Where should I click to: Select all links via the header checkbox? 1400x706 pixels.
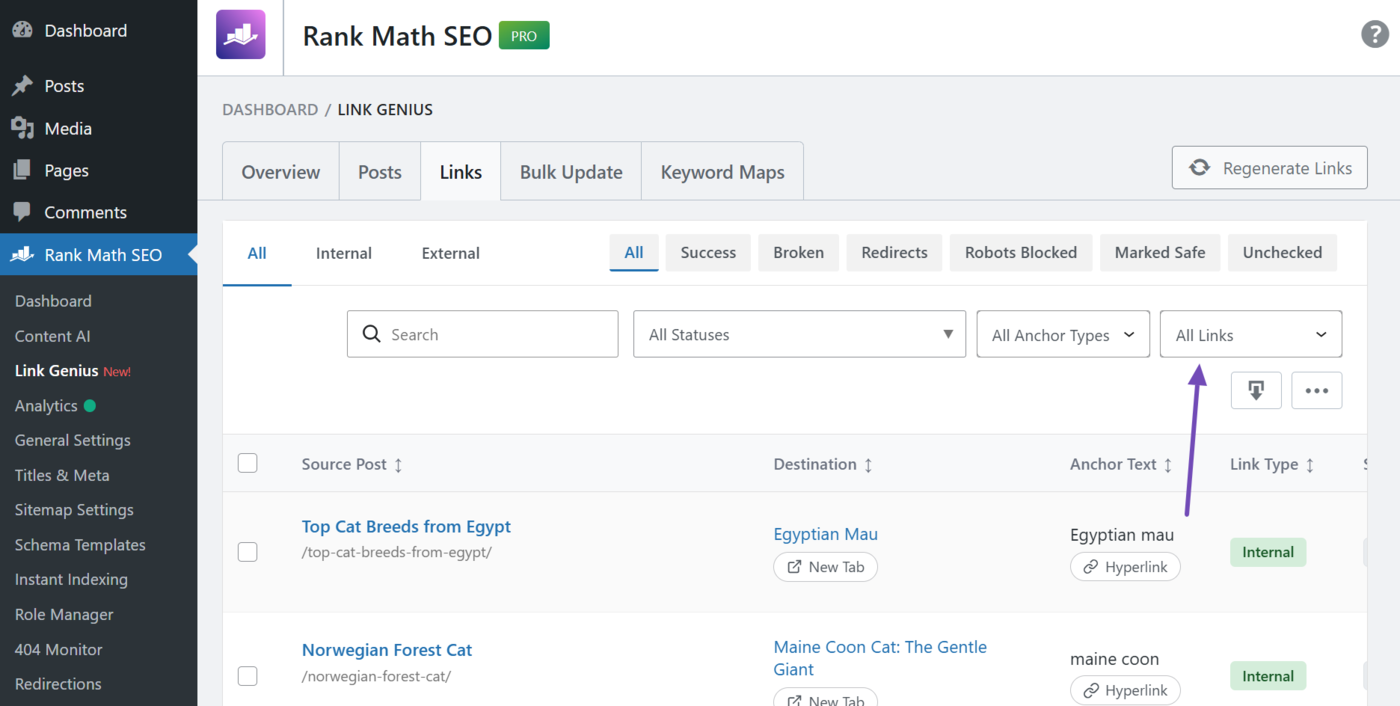247,463
